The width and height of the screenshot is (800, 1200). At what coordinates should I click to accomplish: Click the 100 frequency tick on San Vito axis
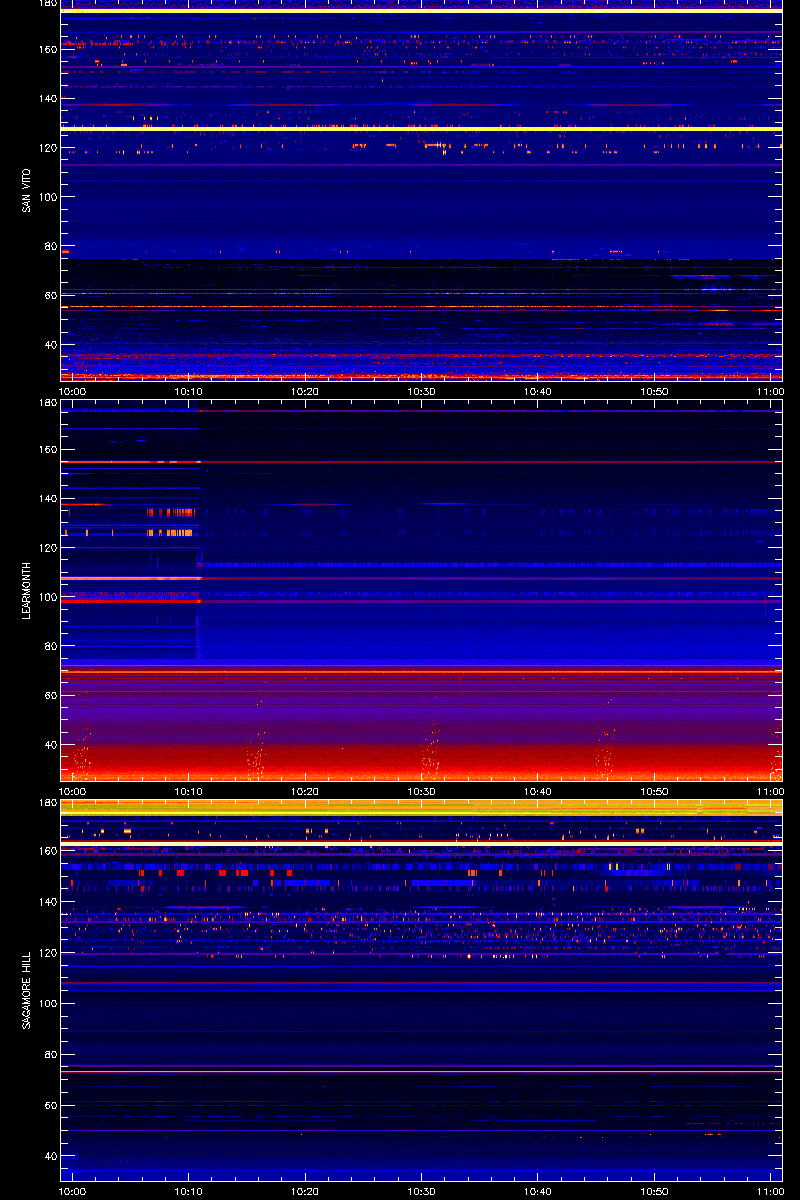pos(47,196)
